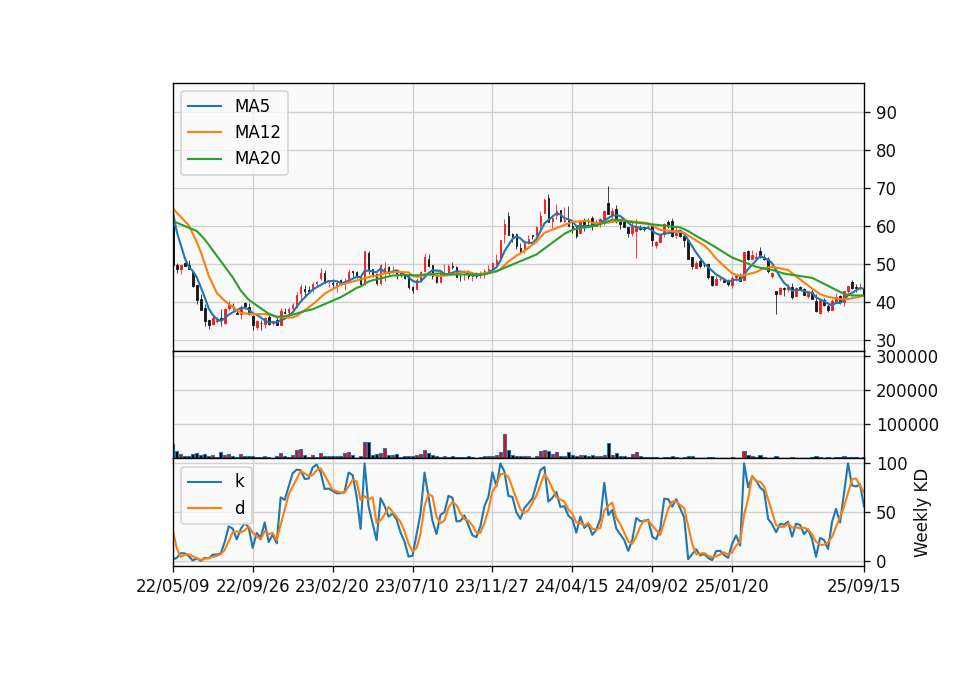
Task: Click the price axis value 90
Action: pyautogui.click(x=886, y=113)
